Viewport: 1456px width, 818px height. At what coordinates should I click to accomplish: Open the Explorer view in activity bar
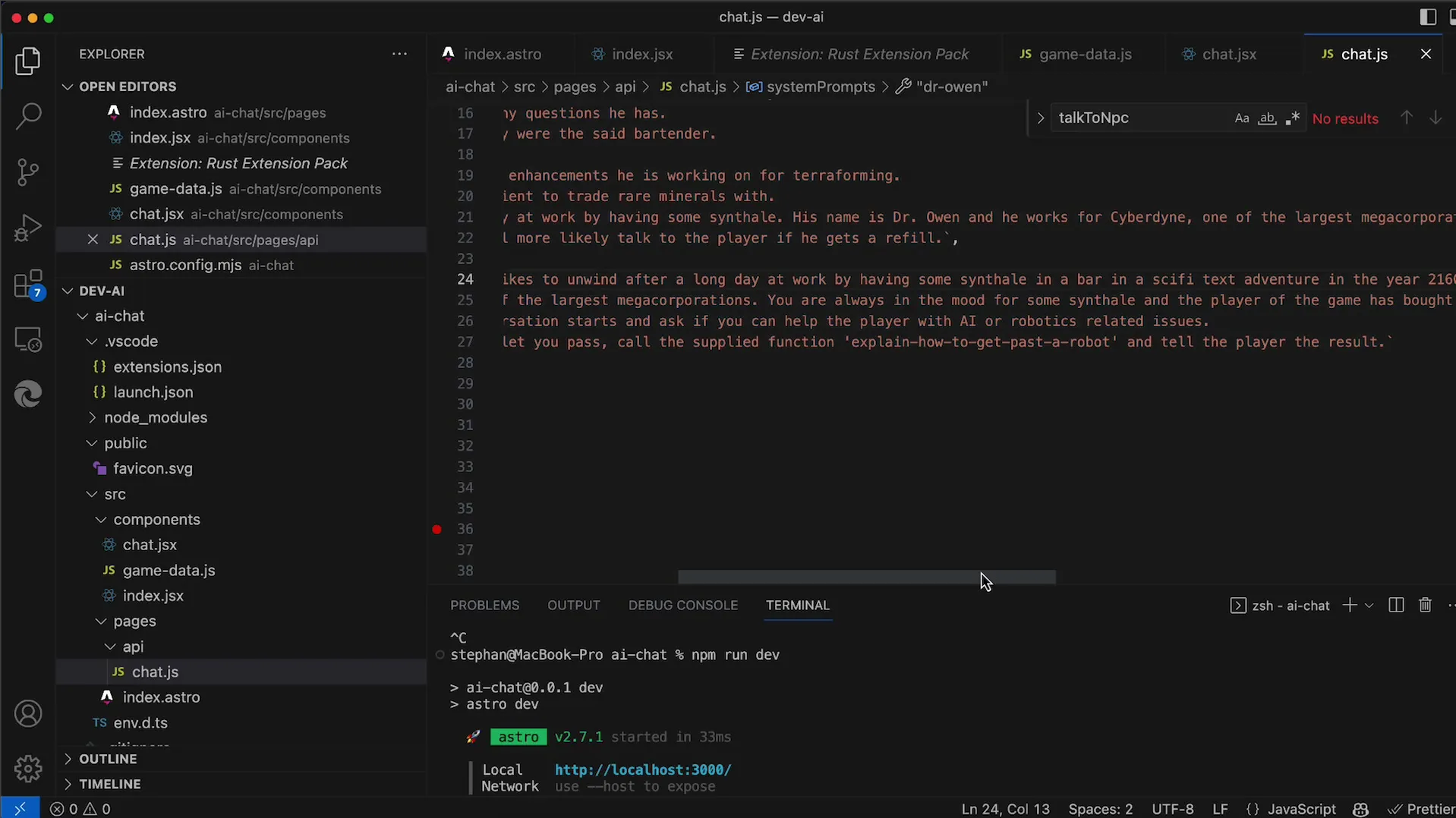(28, 61)
